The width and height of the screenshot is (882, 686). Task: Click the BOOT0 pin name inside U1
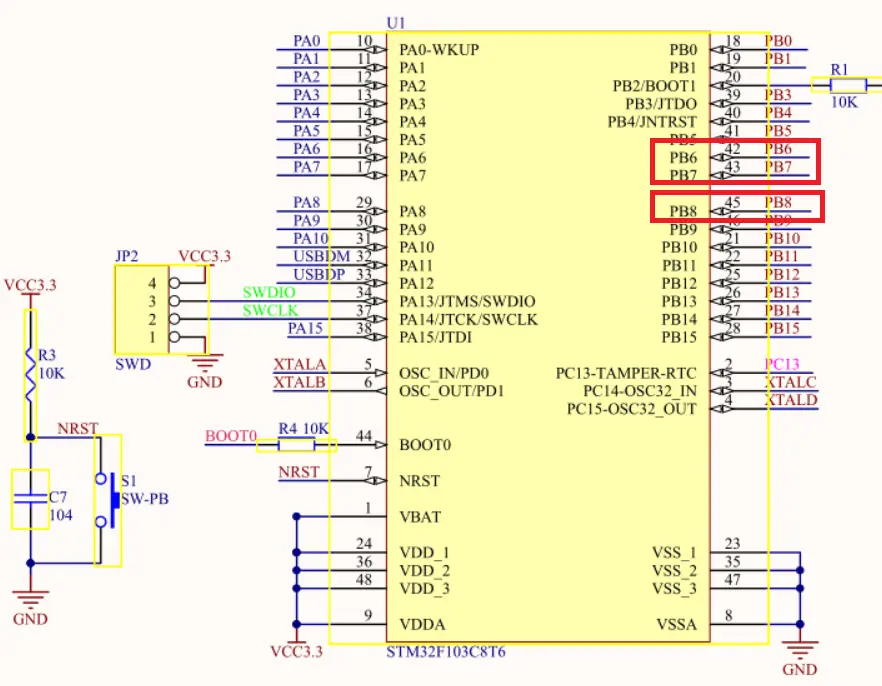pyautogui.click(x=425, y=445)
